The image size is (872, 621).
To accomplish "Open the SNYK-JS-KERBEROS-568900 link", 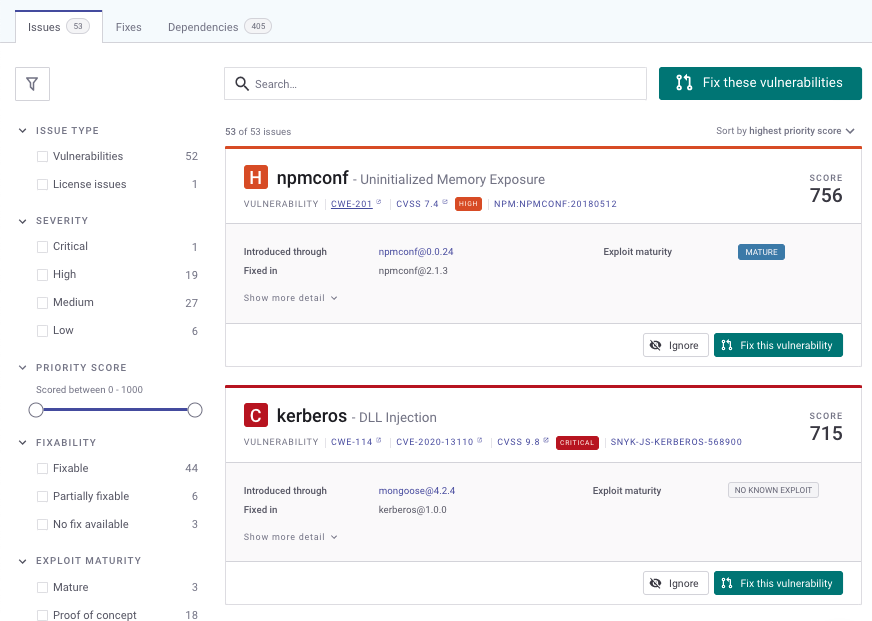I will click(x=676, y=442).
